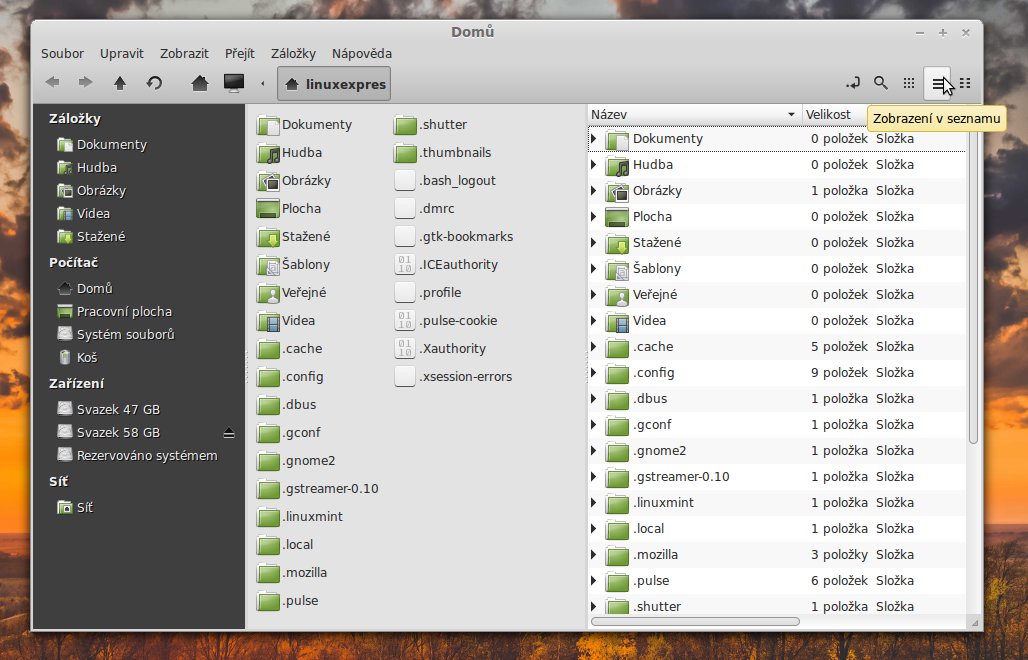
Task: Select .bash_logout file in left pane
Action: (x=445, y=181)
